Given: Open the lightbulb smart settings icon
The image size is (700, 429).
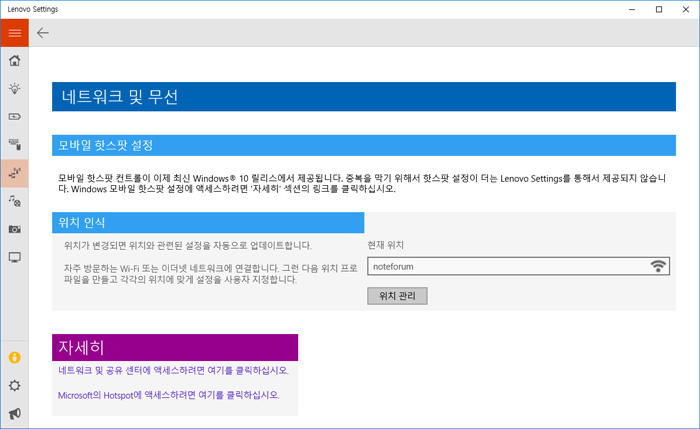Looking at the screenshot, I should (x=14, y=88).
